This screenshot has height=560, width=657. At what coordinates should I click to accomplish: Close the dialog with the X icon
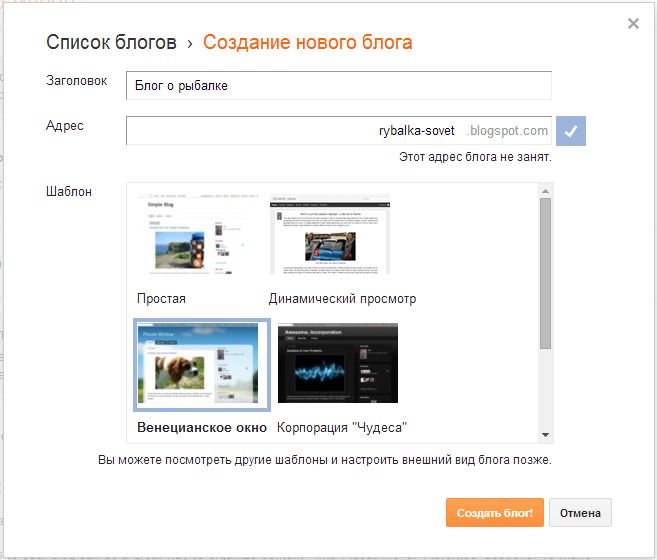633,24
